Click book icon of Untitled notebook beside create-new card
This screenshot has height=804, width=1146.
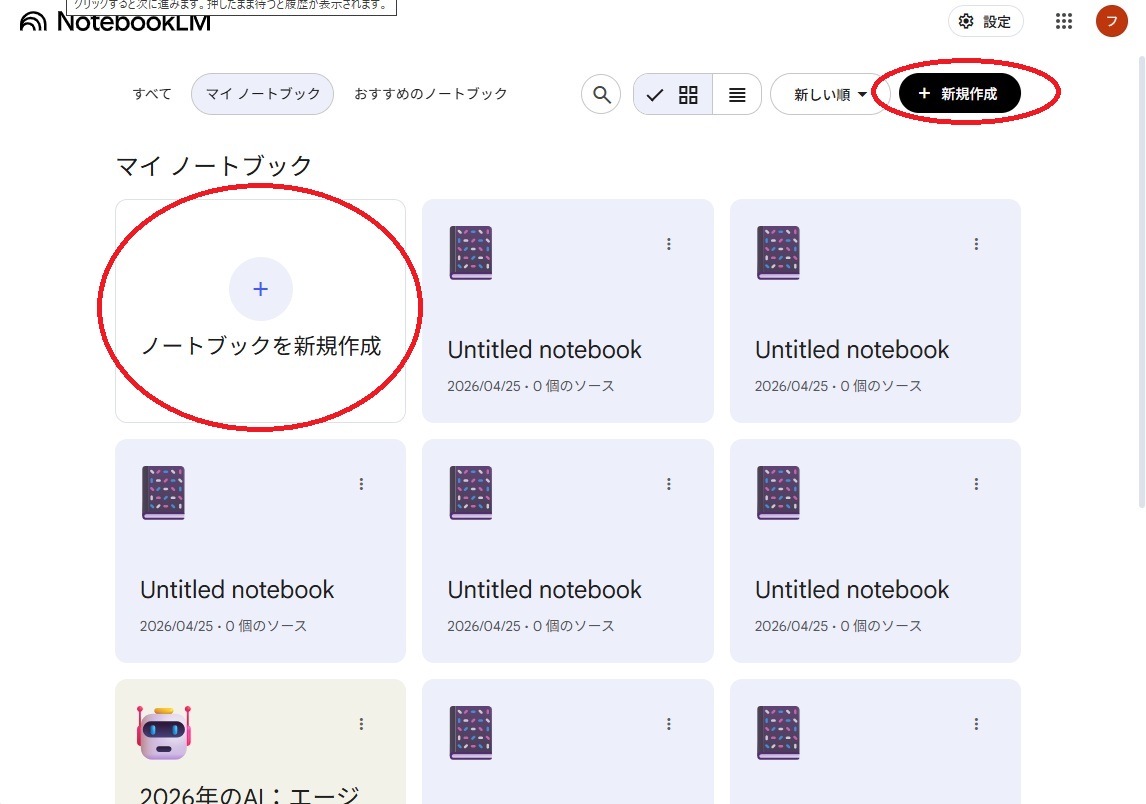click(471, 252)
